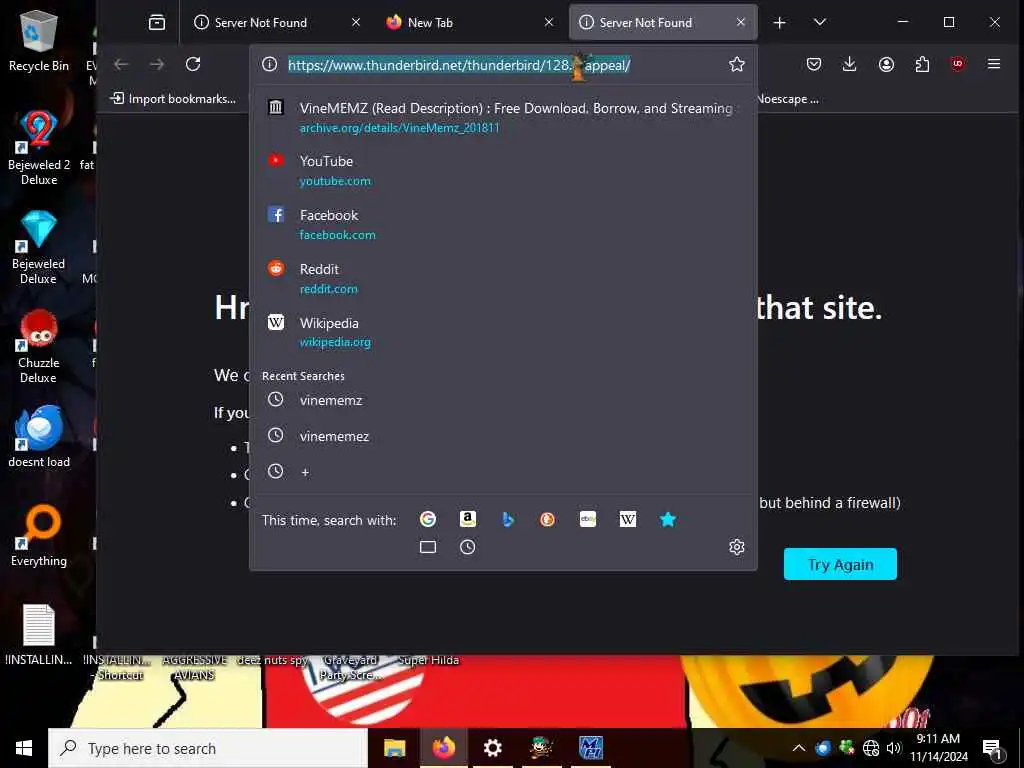Click Import bookmarks in bookmarks toolbar
1024x768 pixels.
pos(173,99)
